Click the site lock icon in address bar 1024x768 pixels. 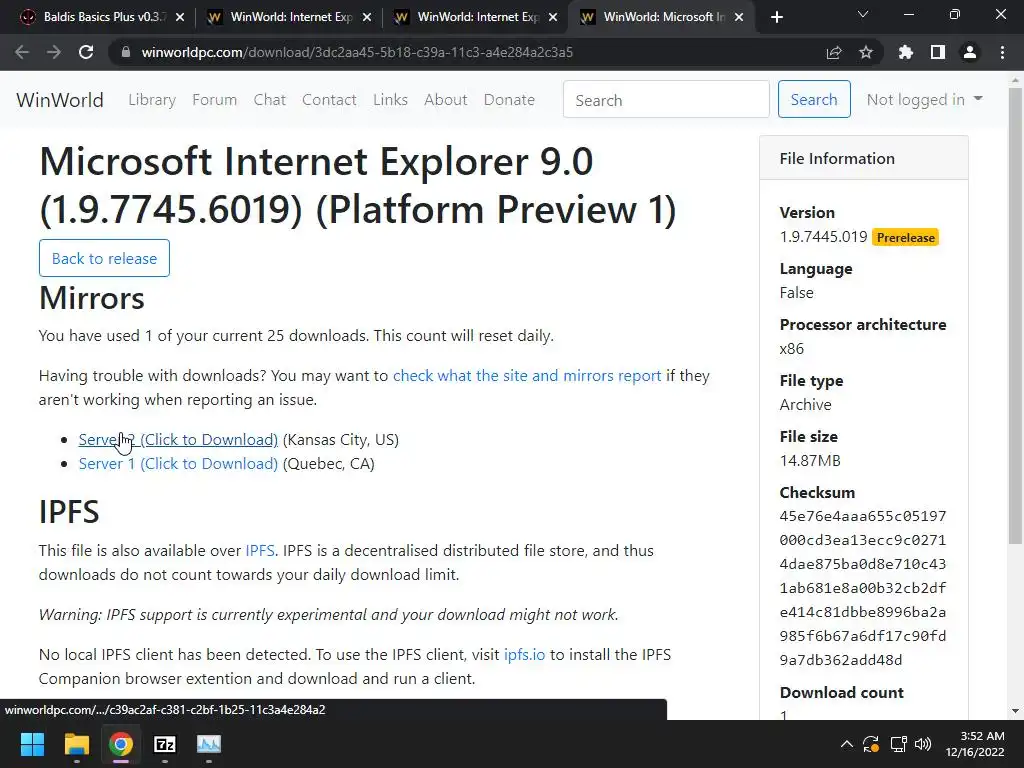(x=125, y=52)
